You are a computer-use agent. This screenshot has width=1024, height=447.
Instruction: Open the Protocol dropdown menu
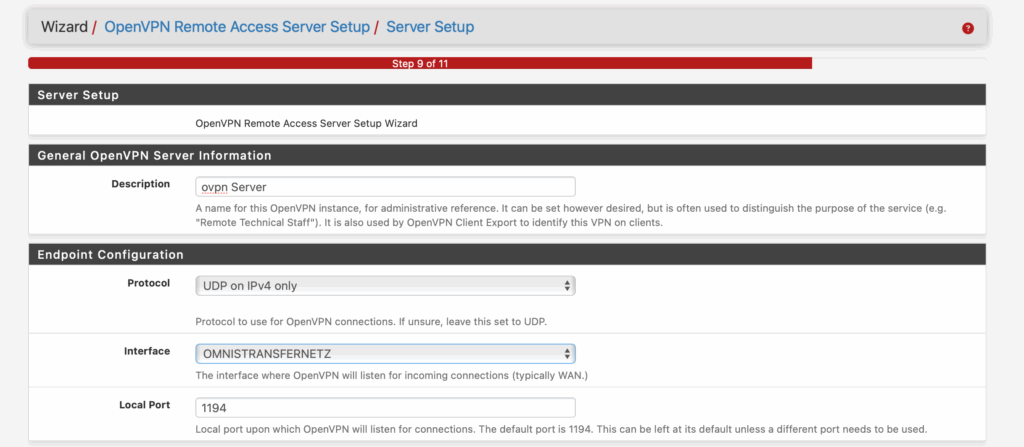tap(385, 285)
